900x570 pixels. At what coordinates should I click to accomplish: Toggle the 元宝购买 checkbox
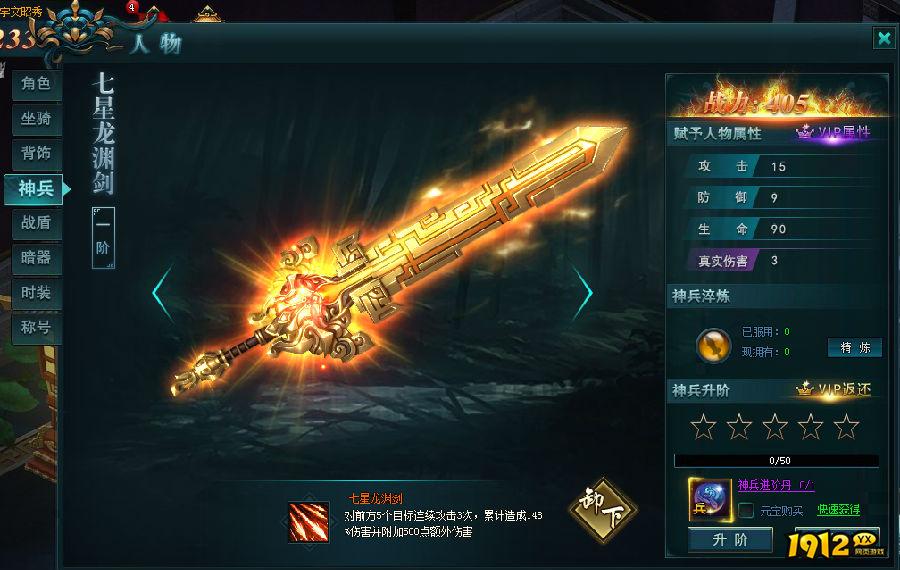746,510
